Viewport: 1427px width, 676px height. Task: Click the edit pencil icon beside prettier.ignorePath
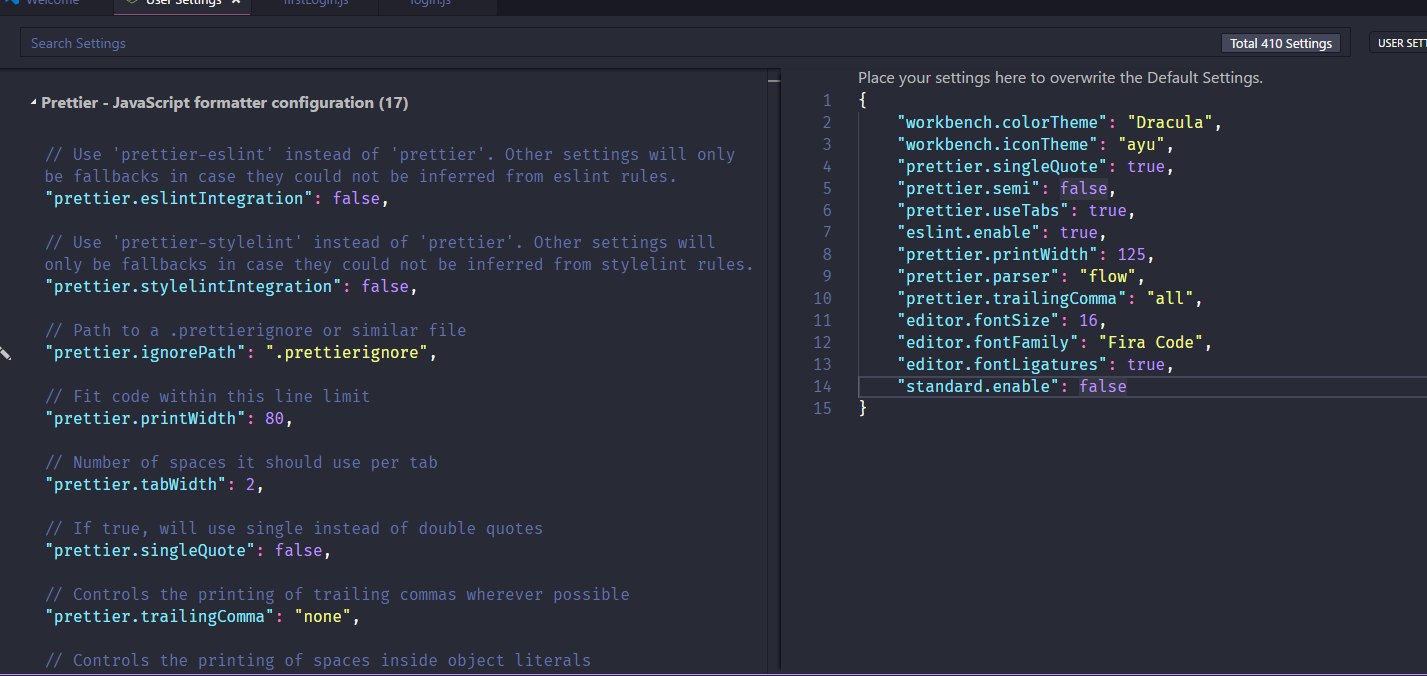tap(4, 353)
